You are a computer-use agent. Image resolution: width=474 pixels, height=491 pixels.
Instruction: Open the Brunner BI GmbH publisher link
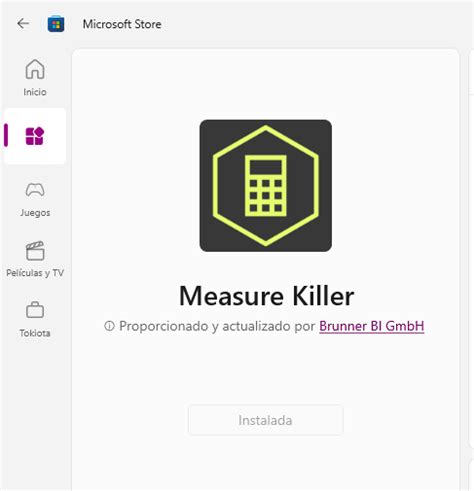pyautogui.click(x=372, y=326)
